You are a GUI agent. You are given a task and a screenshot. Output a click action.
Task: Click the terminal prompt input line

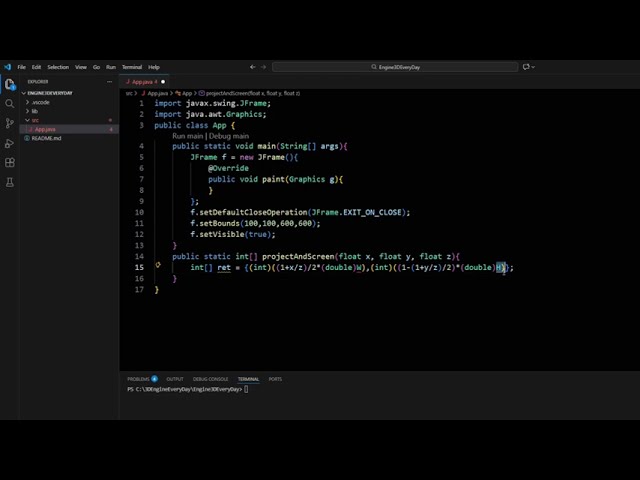pyautogui.click(x=188, y=389)
